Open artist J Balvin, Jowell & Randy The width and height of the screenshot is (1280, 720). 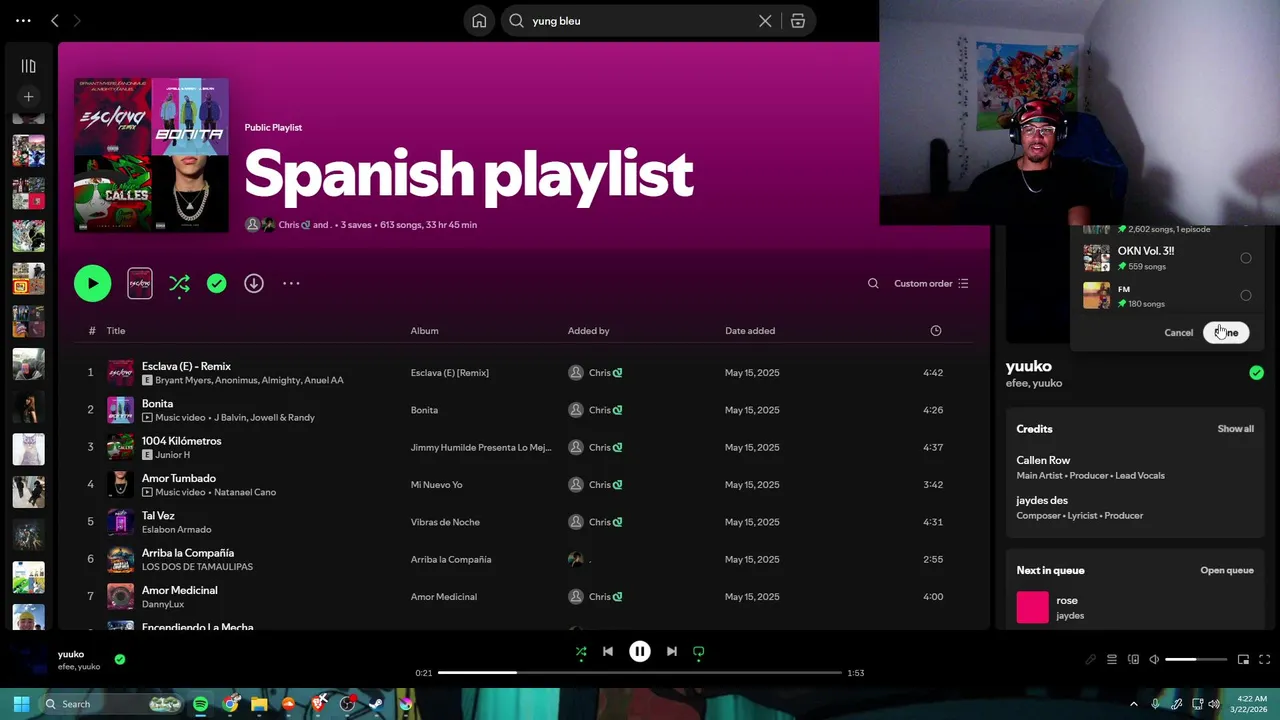click(x=264, y=418)
